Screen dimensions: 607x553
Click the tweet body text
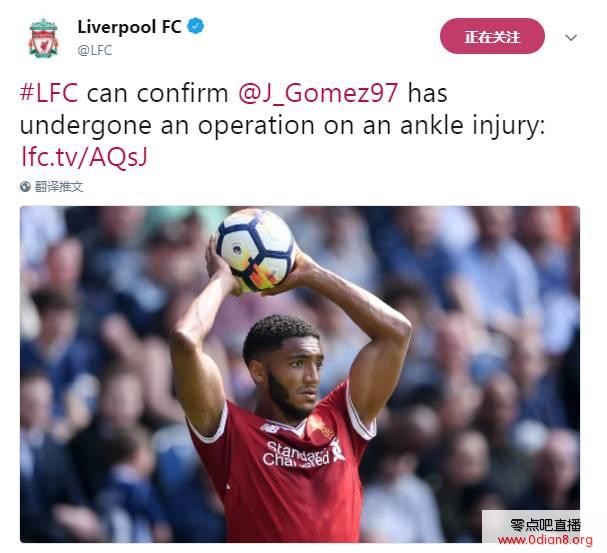pos(282,125)
